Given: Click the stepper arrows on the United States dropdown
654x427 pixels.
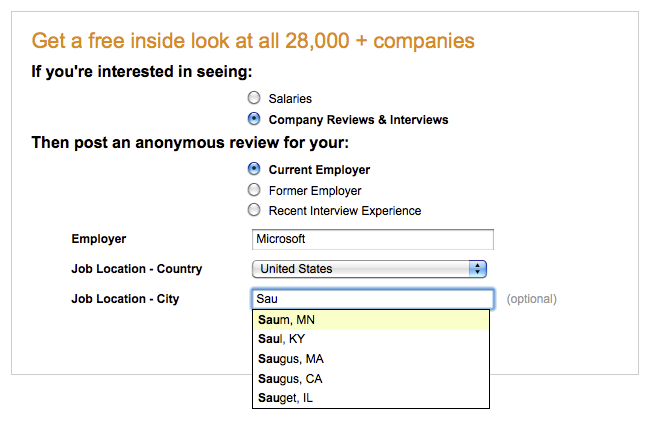Looking at the screenshot, I should [478, 269].
